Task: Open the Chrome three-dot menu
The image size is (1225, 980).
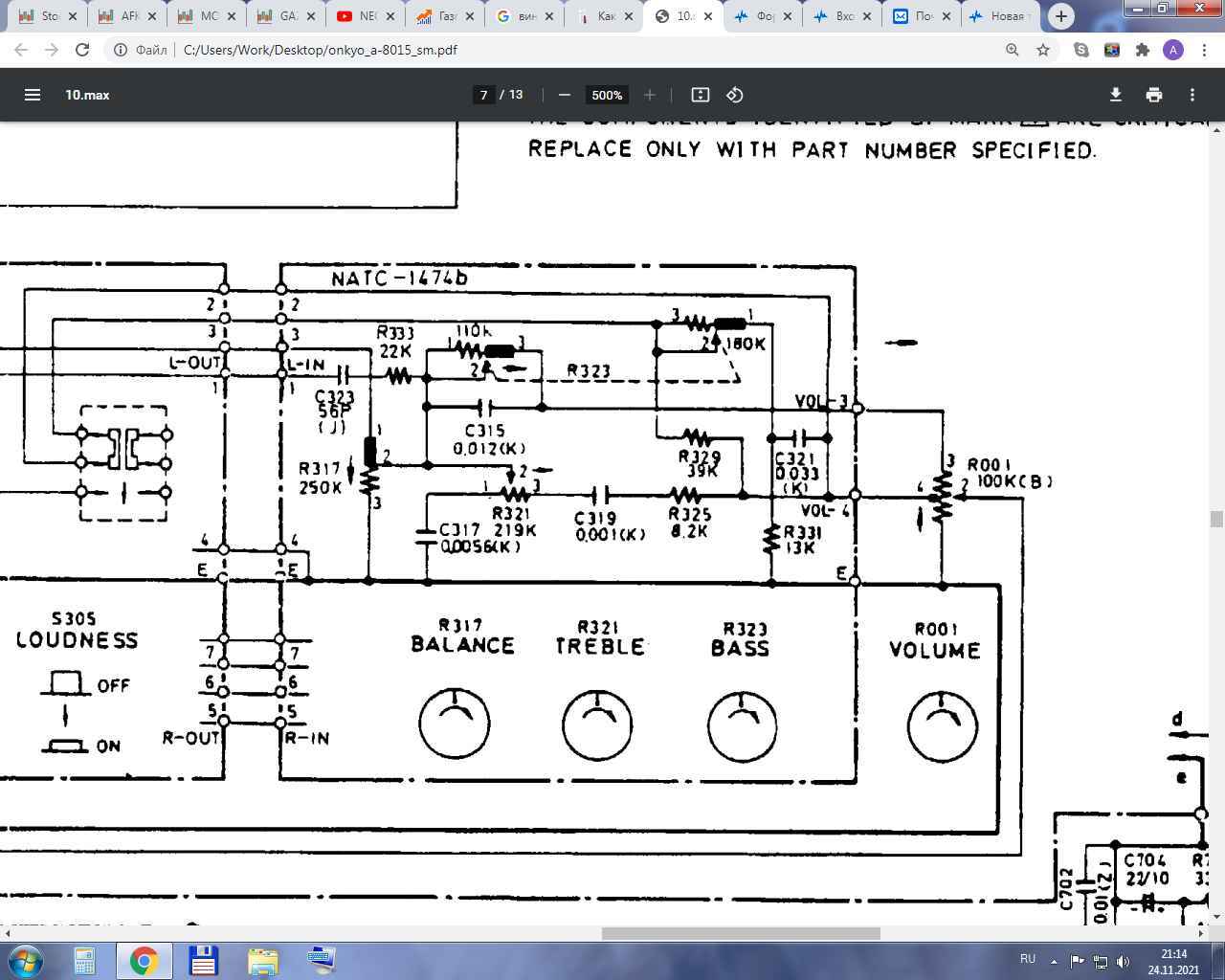Action: click(x=1204, y=50)
